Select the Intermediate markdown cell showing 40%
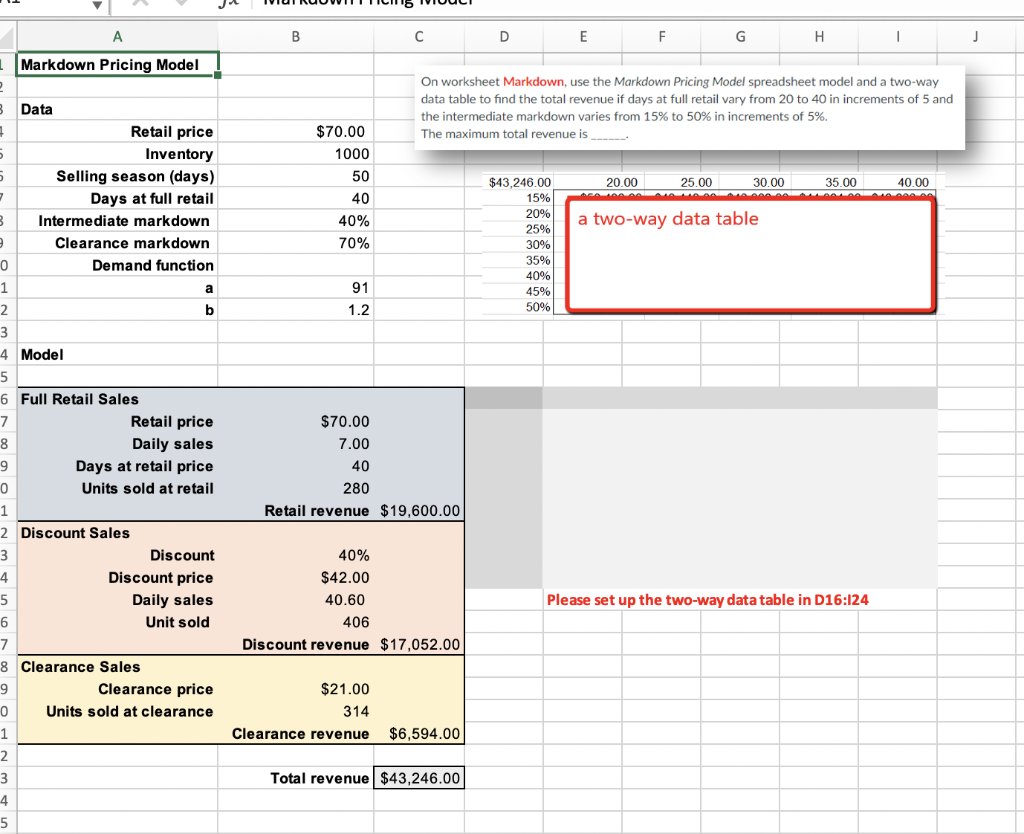 (x=295, y=220)
